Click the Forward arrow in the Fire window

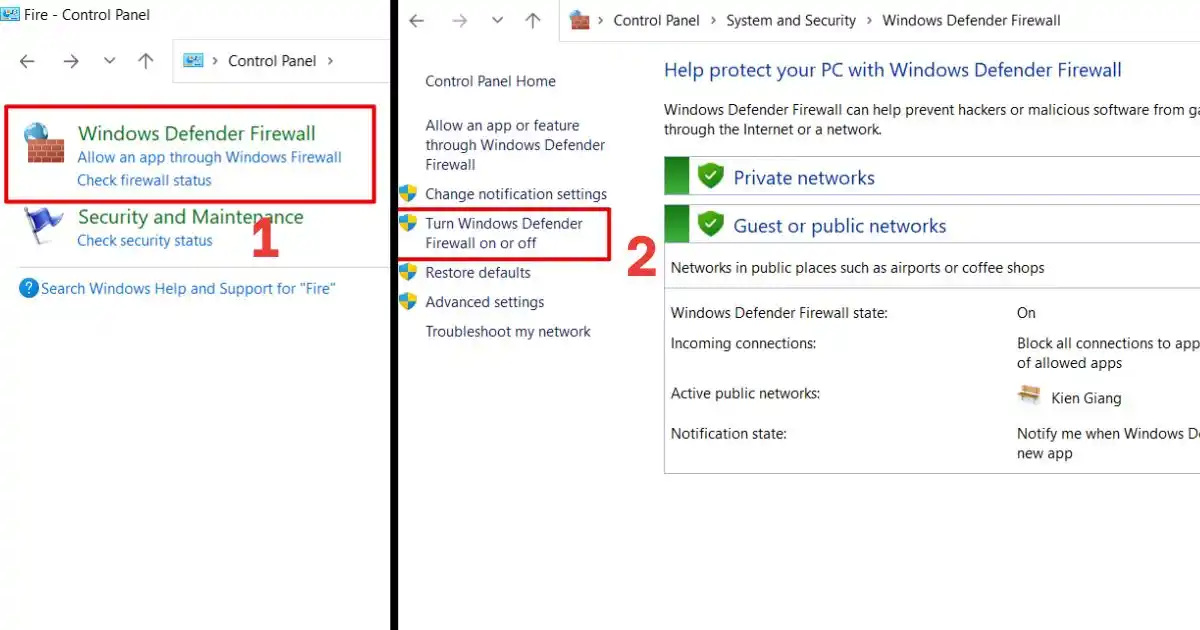coord(70,61)
